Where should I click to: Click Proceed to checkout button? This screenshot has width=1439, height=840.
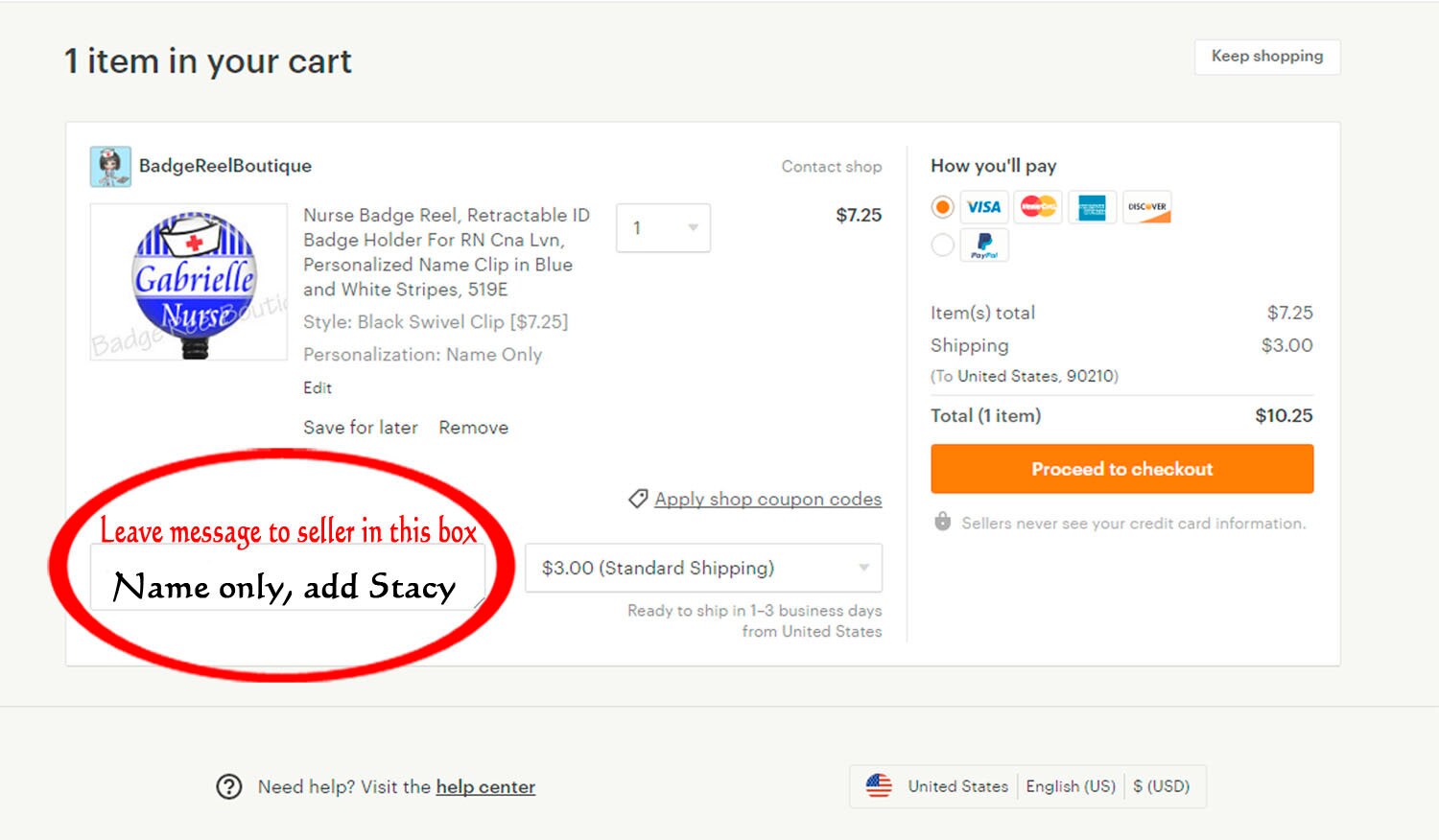pyautogui.click(x=1121, y=469)
